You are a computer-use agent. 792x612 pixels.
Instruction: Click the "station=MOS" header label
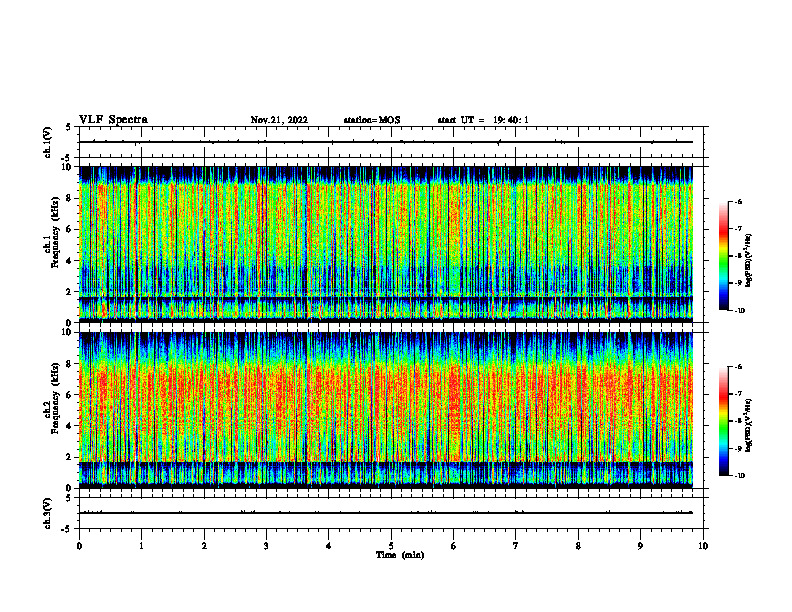(x=372, y=120)
